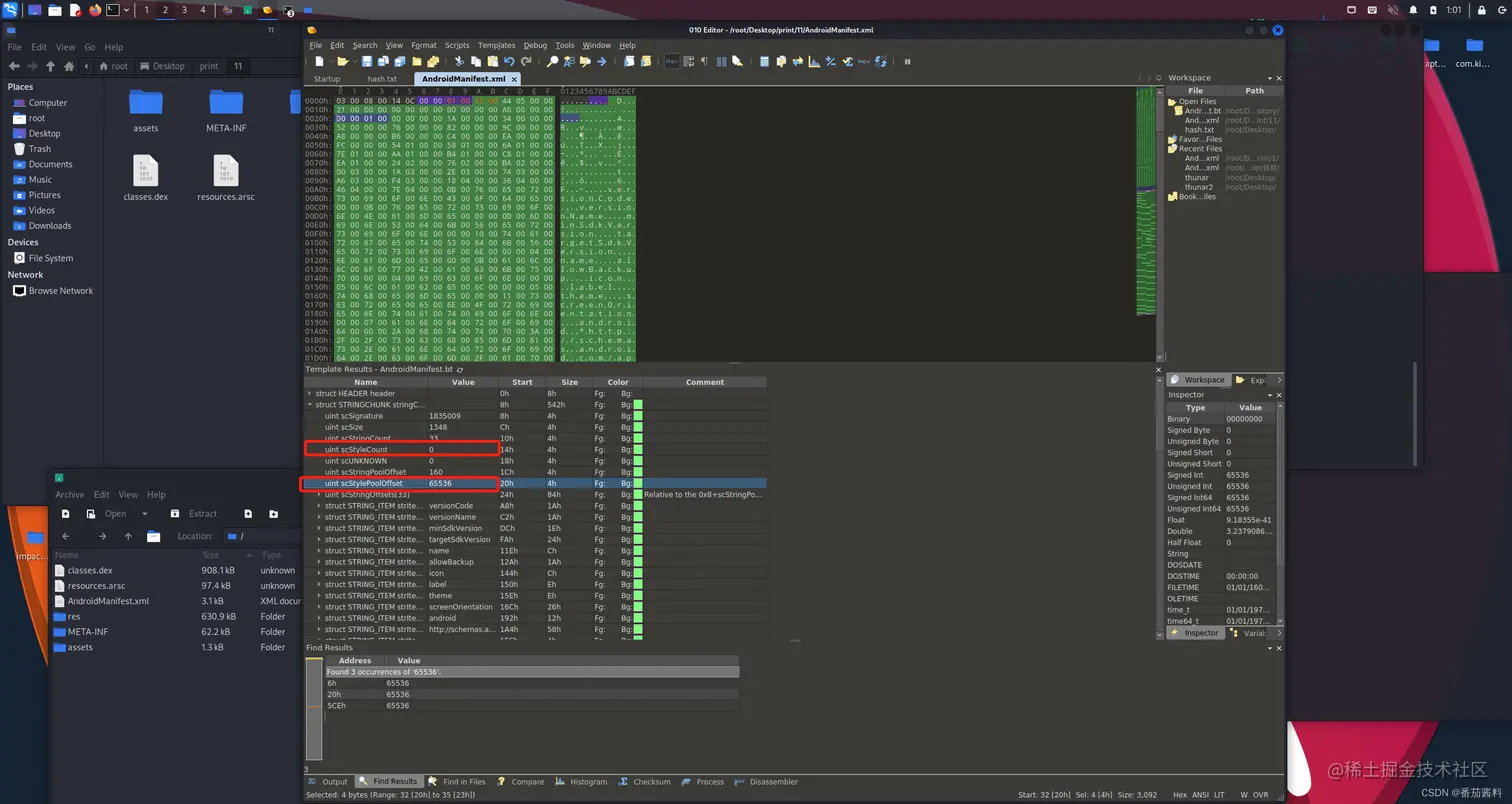Click the highlighter marker toolbar icon
The width and height of the screenshot is (1512, 804).
coord(737,61)
